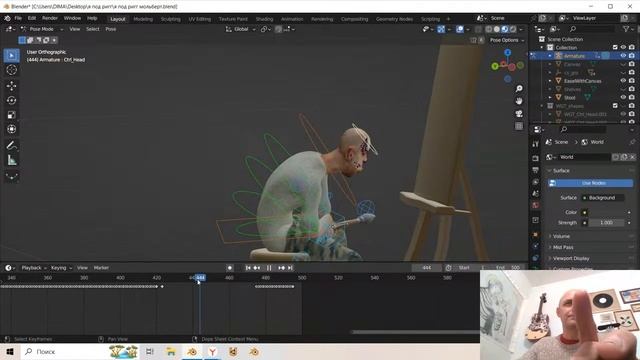Click the Surface Background shader field
Screen dimensions: 640x360
602,198
